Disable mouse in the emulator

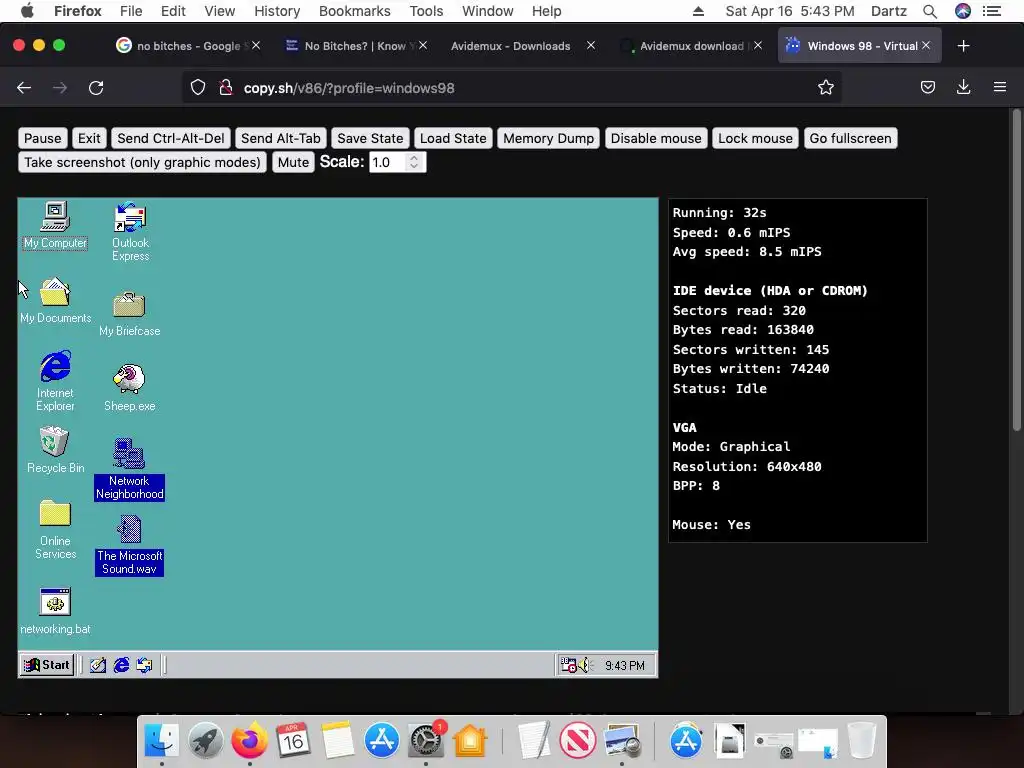pyautogui.click(x=656, y=138)
